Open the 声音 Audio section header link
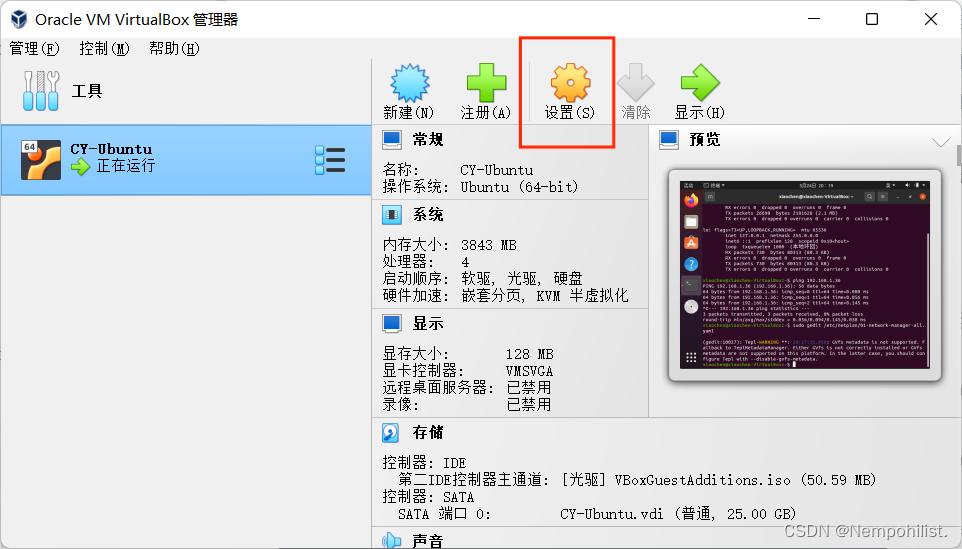962x549 pixels. pyautogui.click(x=428, y=540)
